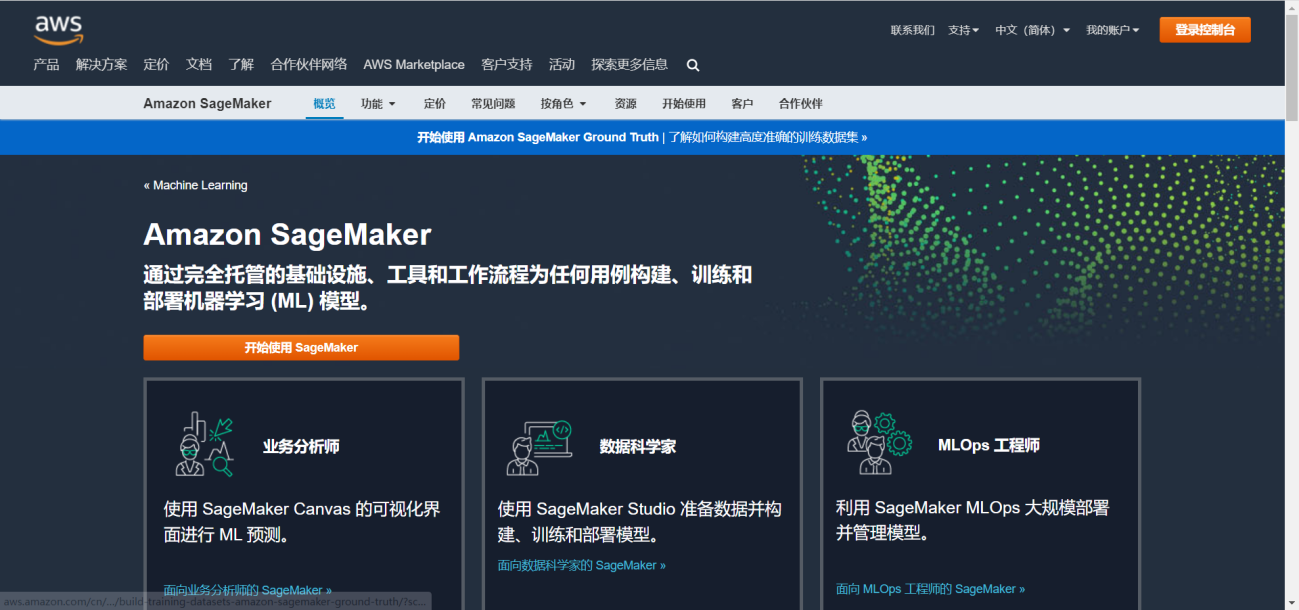Expand the 按角色 dropdown
Viewport: 1299px width, 610px height.
tap(561, 103)
